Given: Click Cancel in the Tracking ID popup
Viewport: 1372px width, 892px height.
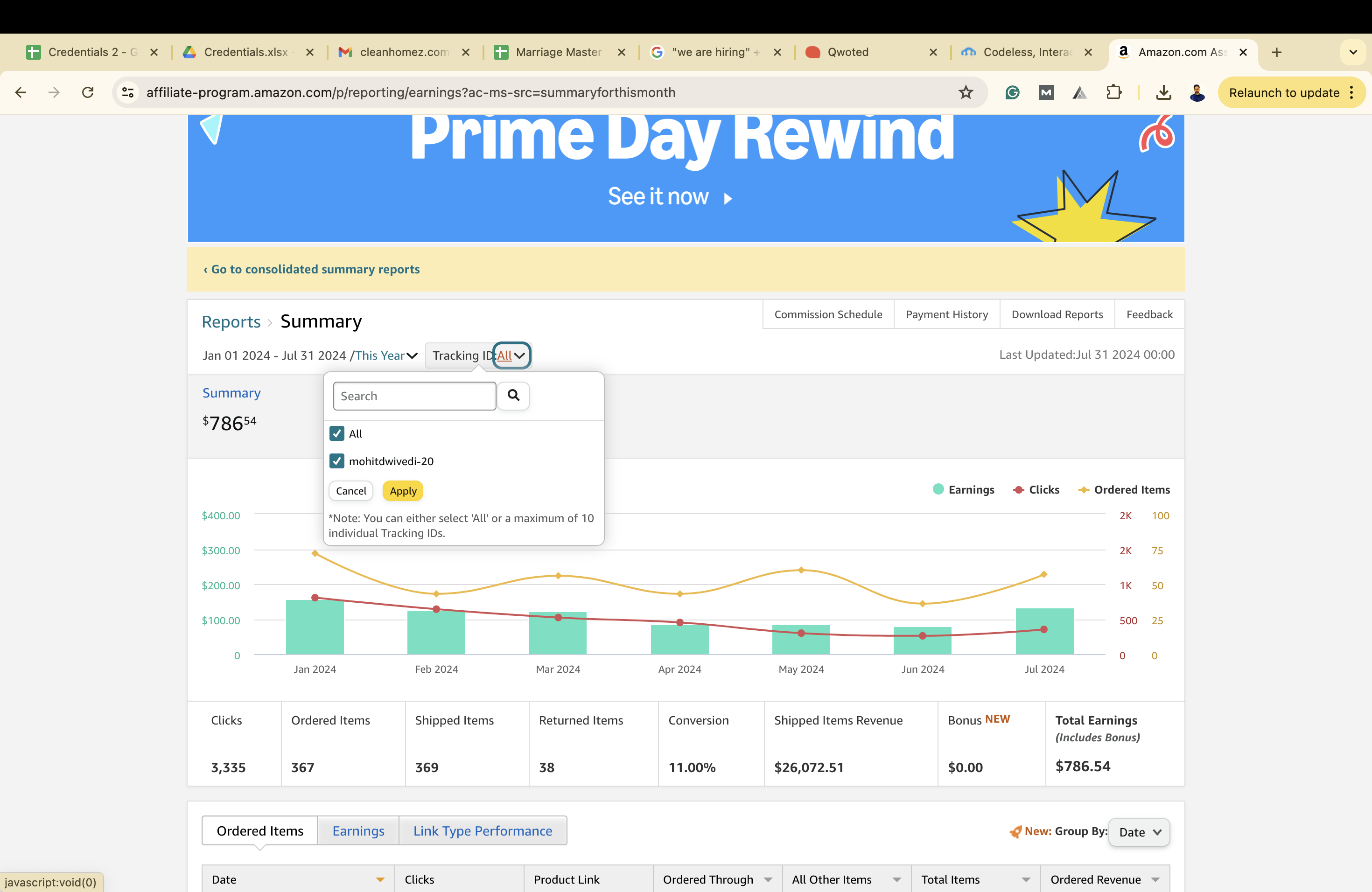Looking at the screenshot, I should (350, 491).
